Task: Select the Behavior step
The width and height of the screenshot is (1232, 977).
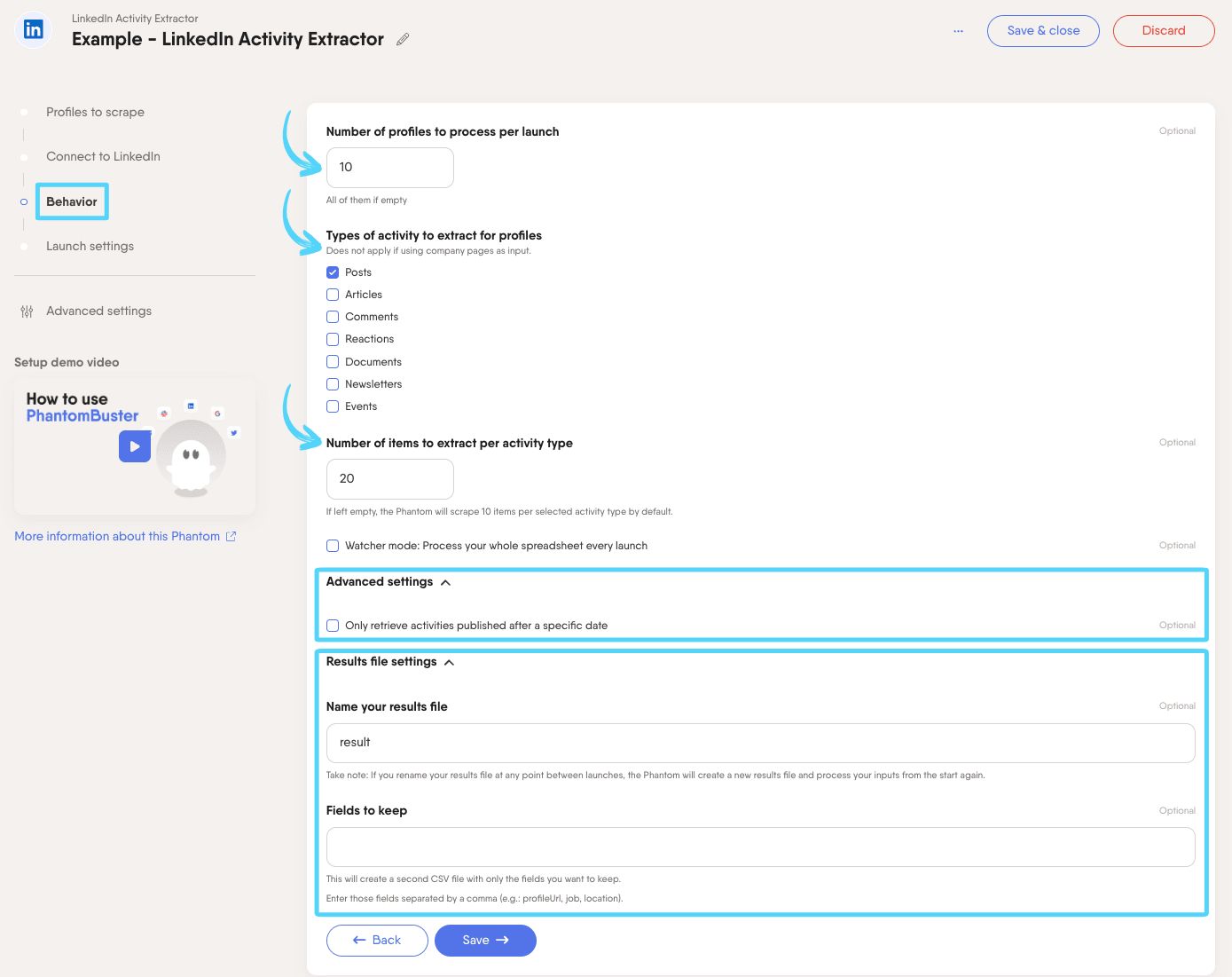Action: 72,201
